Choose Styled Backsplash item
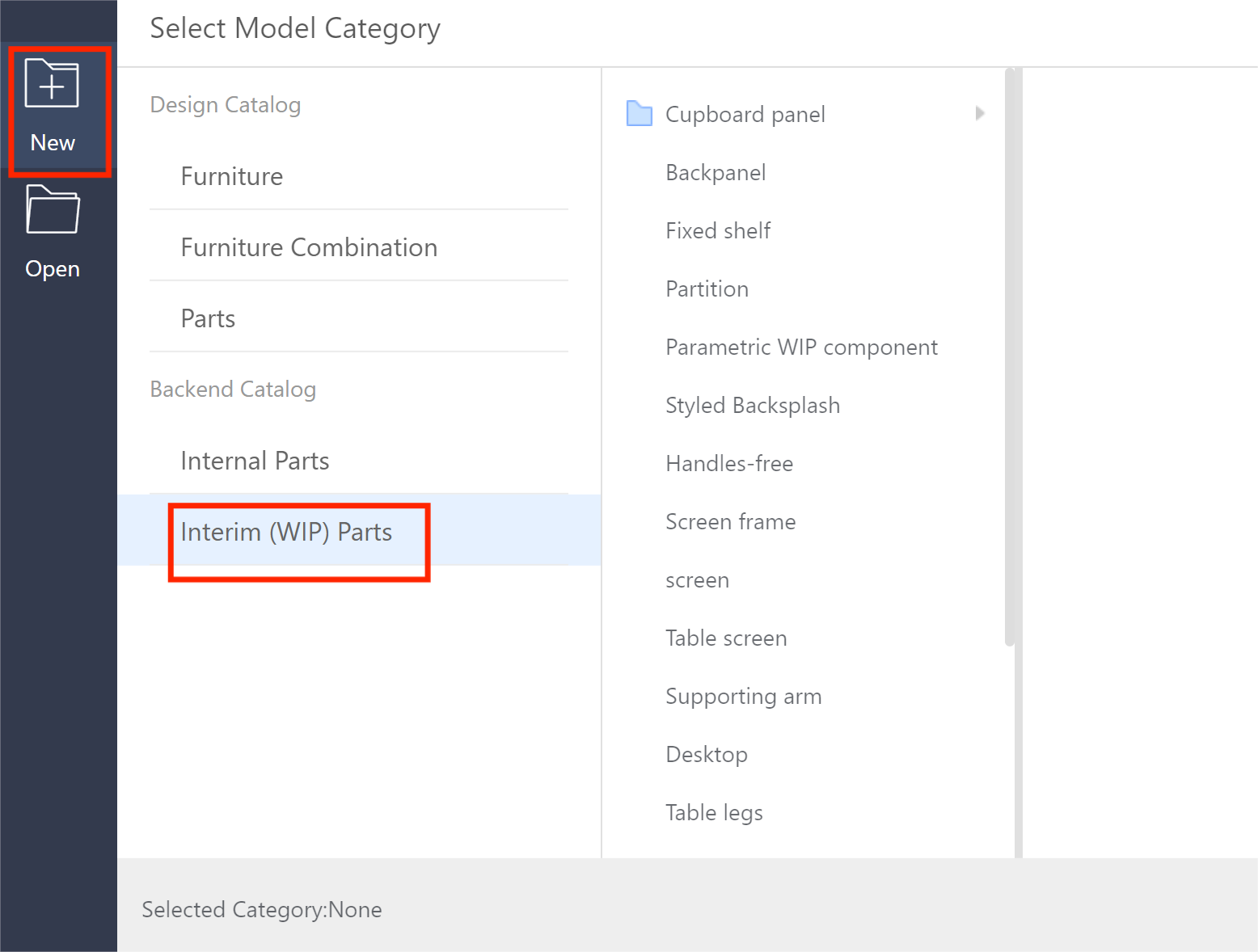 [752, 406]
